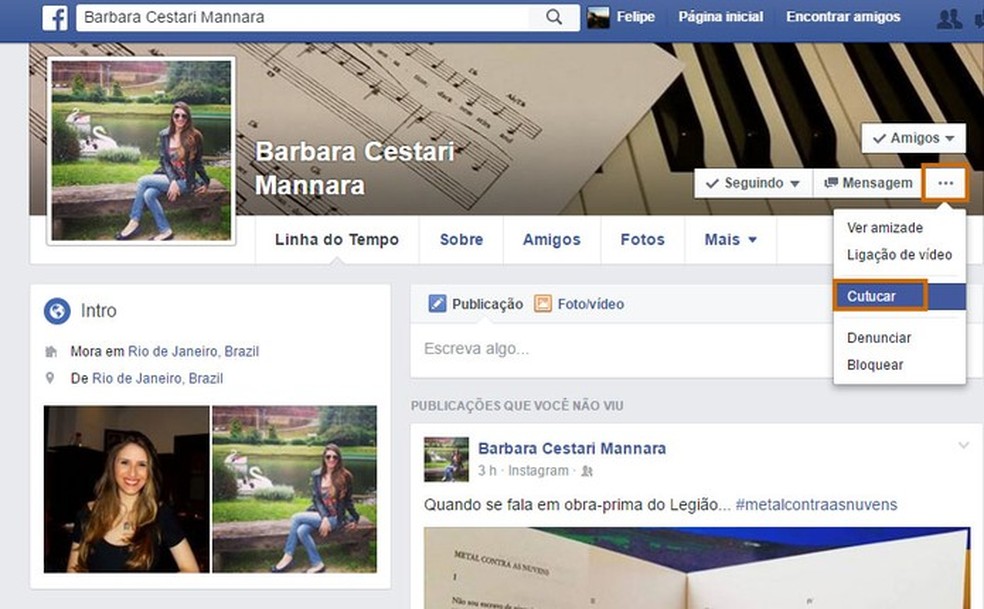Viewport: 984px width, 609px height.
Task: Click the pencil Publicação icon
Action: (437, 304)
